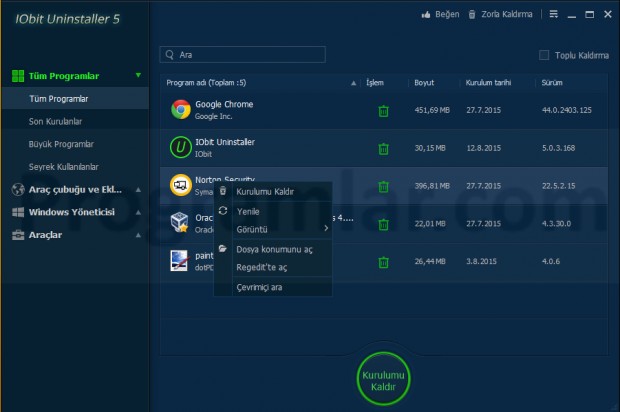
Task: Select Tüm Programlar sub-item in sidebar
Action: [x=76, y=98]
